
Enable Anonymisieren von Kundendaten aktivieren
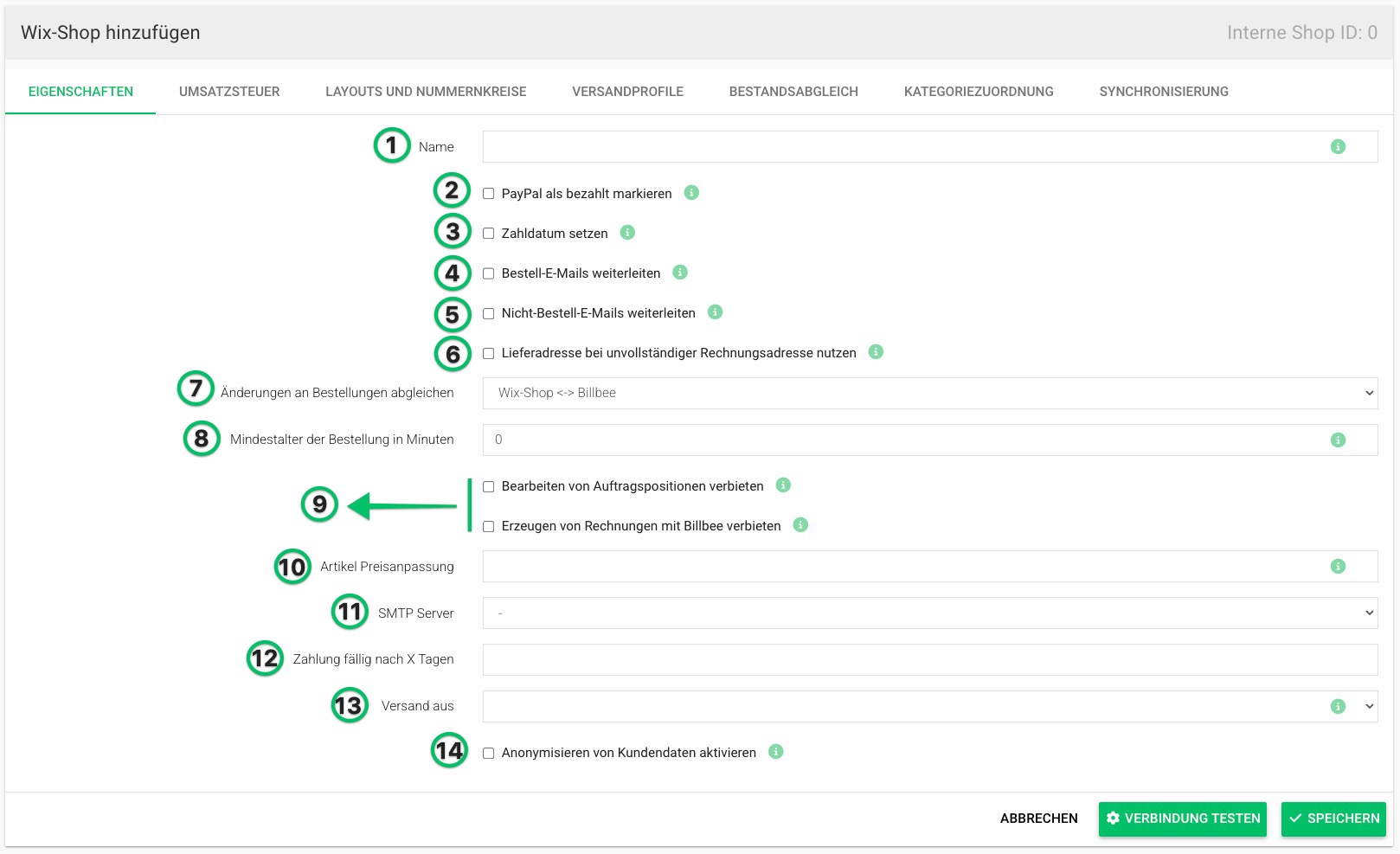[489, 753]
